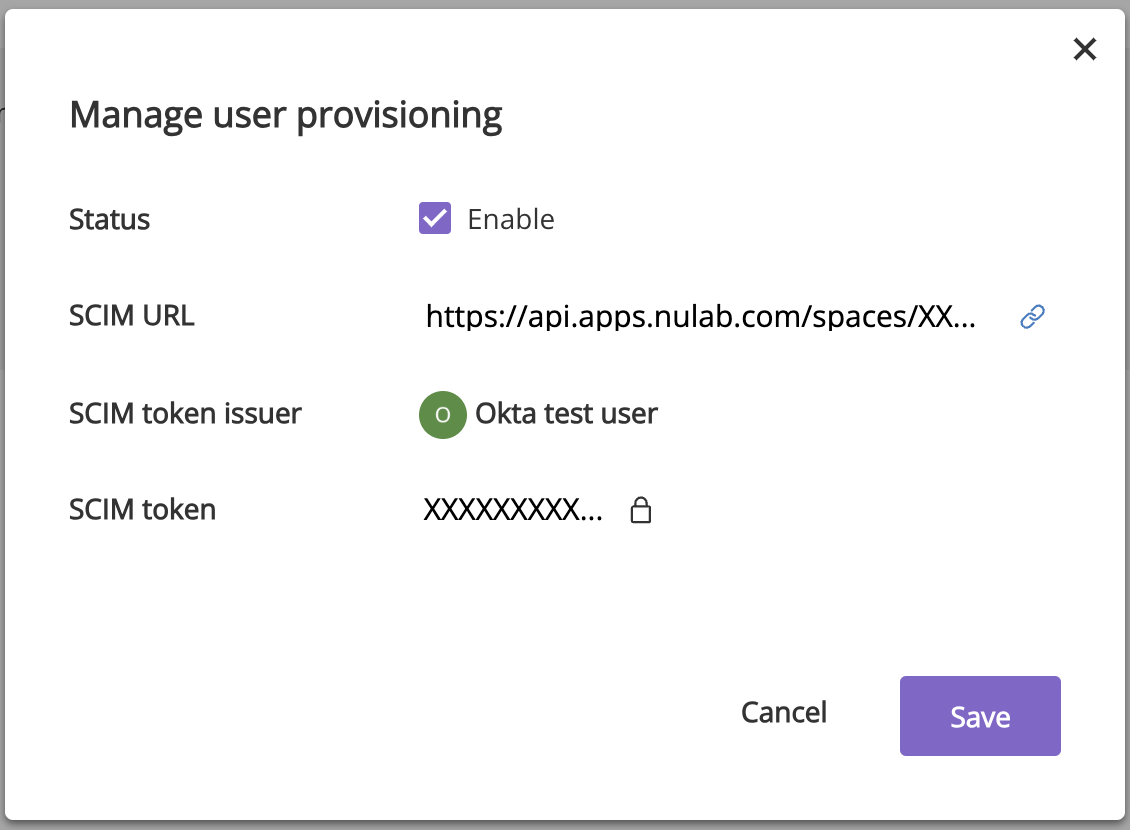The height and width of the screenshot is (830, 1130).
Task: Click the letter O inside the avatar
Action: coord(443,415)
